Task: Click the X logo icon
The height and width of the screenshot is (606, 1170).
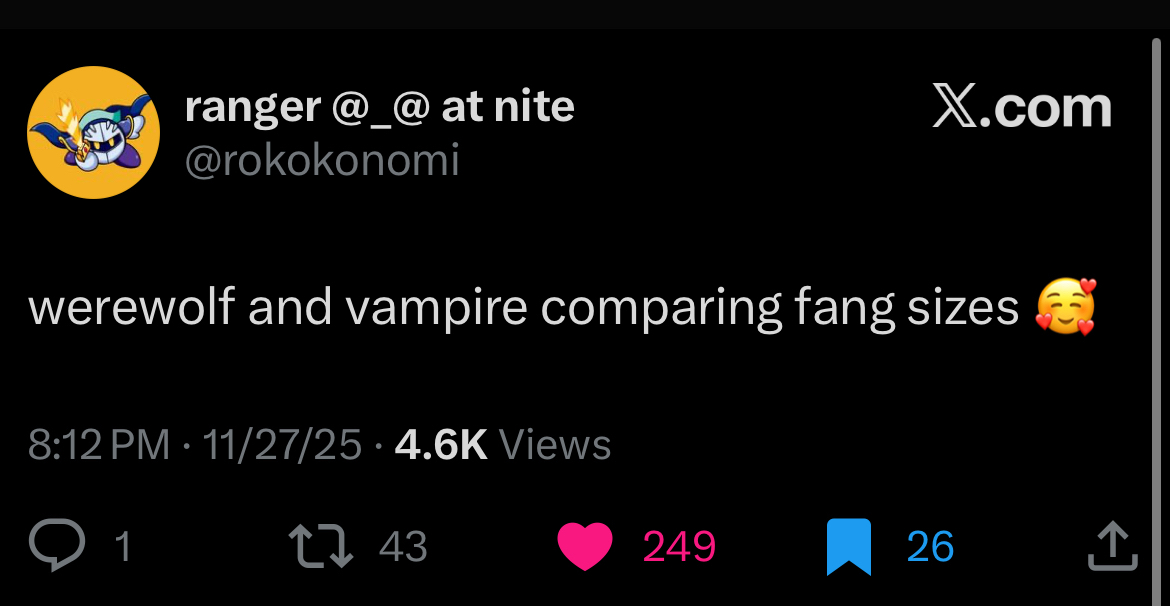Action: coord(954,107)
